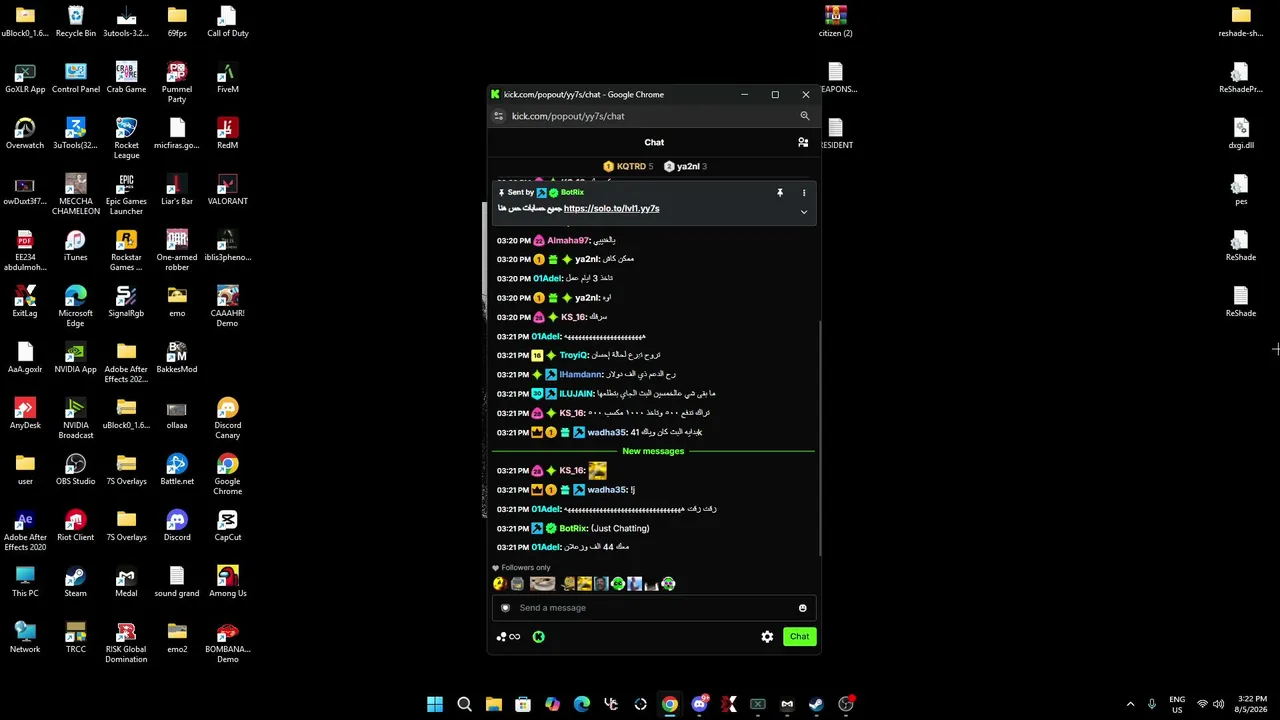Open the emoji picker in message box
Screen dimensions: 1280x720
pyautogui.click(x=802, y=608)
